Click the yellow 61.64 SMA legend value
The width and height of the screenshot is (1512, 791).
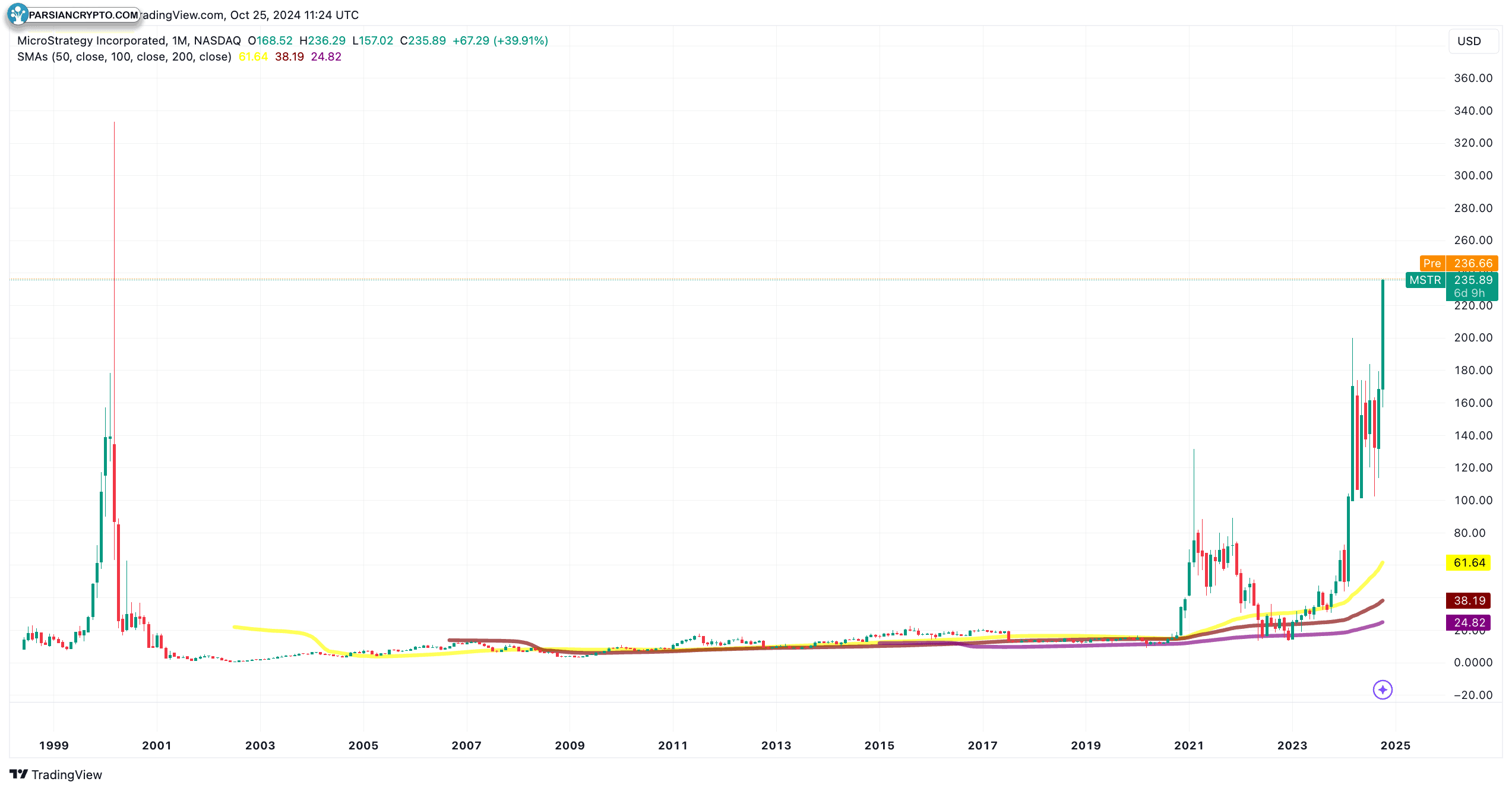[253, 56]
